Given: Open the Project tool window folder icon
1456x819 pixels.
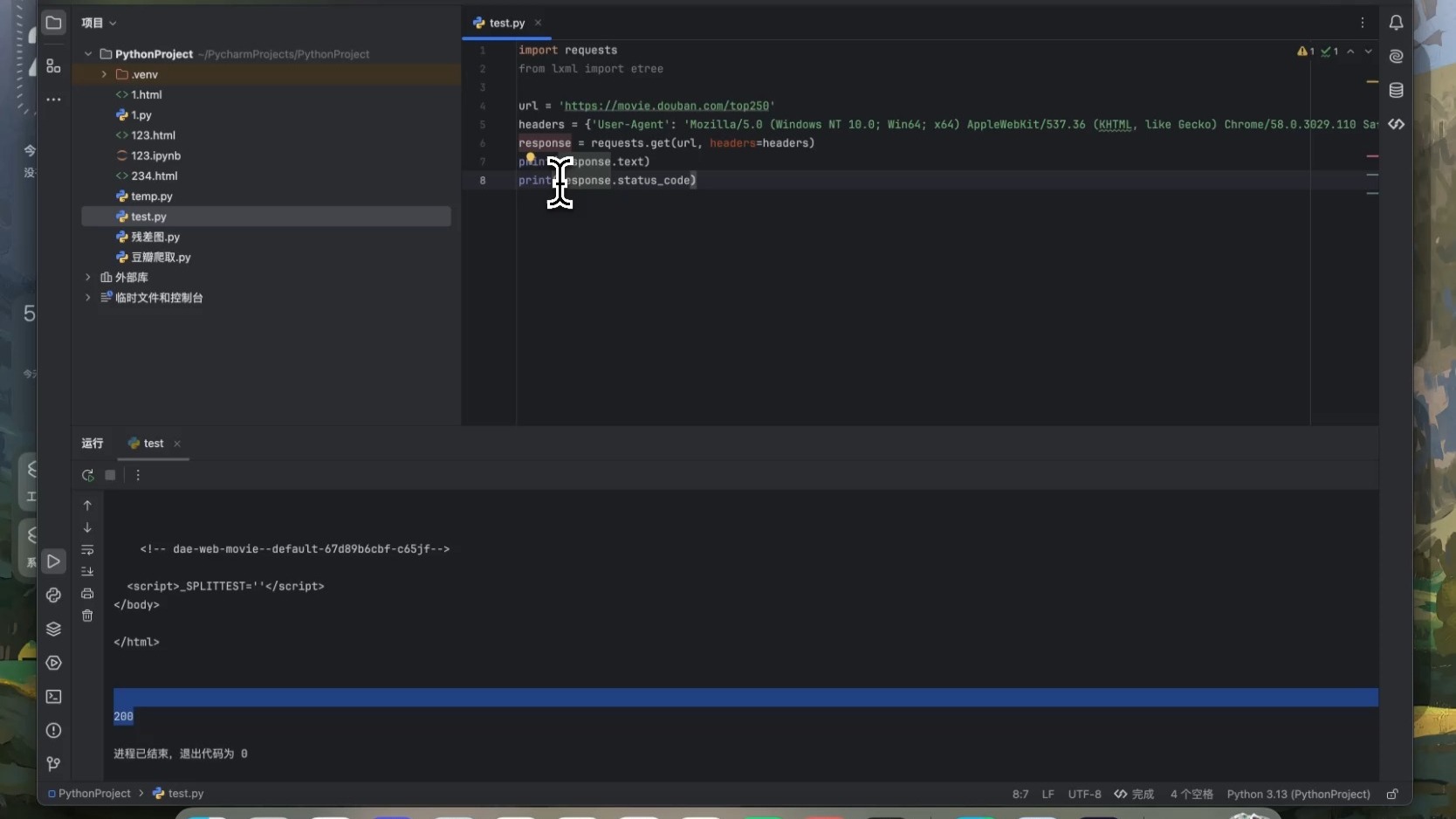Looking at the screenshot, I should (53, 23).
